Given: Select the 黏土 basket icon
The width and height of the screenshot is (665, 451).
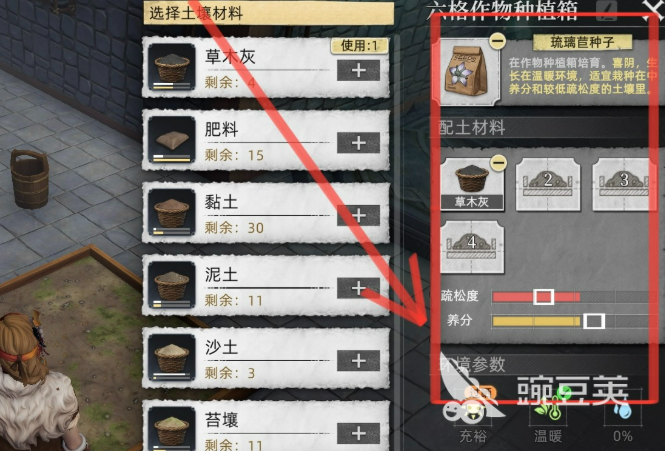Looking at the screenshot, I should point(172,212).
